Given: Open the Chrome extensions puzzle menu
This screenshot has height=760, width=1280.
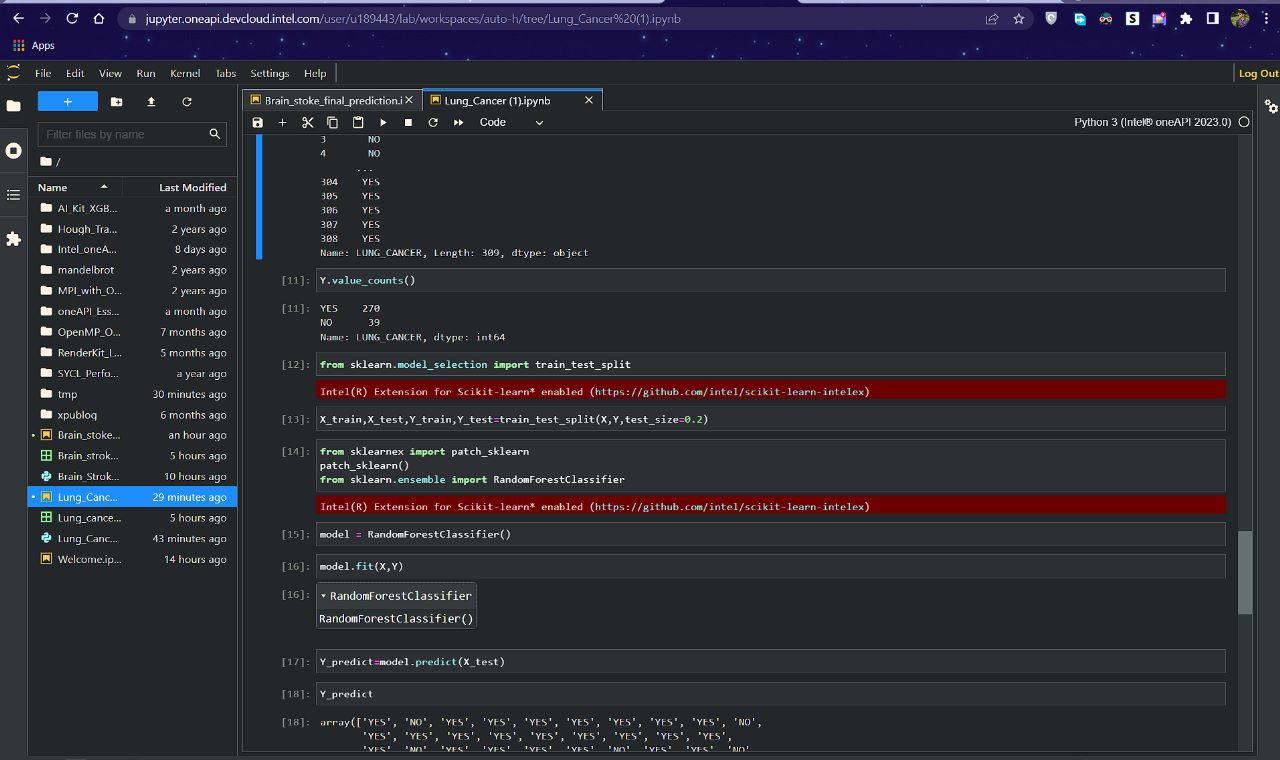Looking at the screenshot, I should (1185, 18).
